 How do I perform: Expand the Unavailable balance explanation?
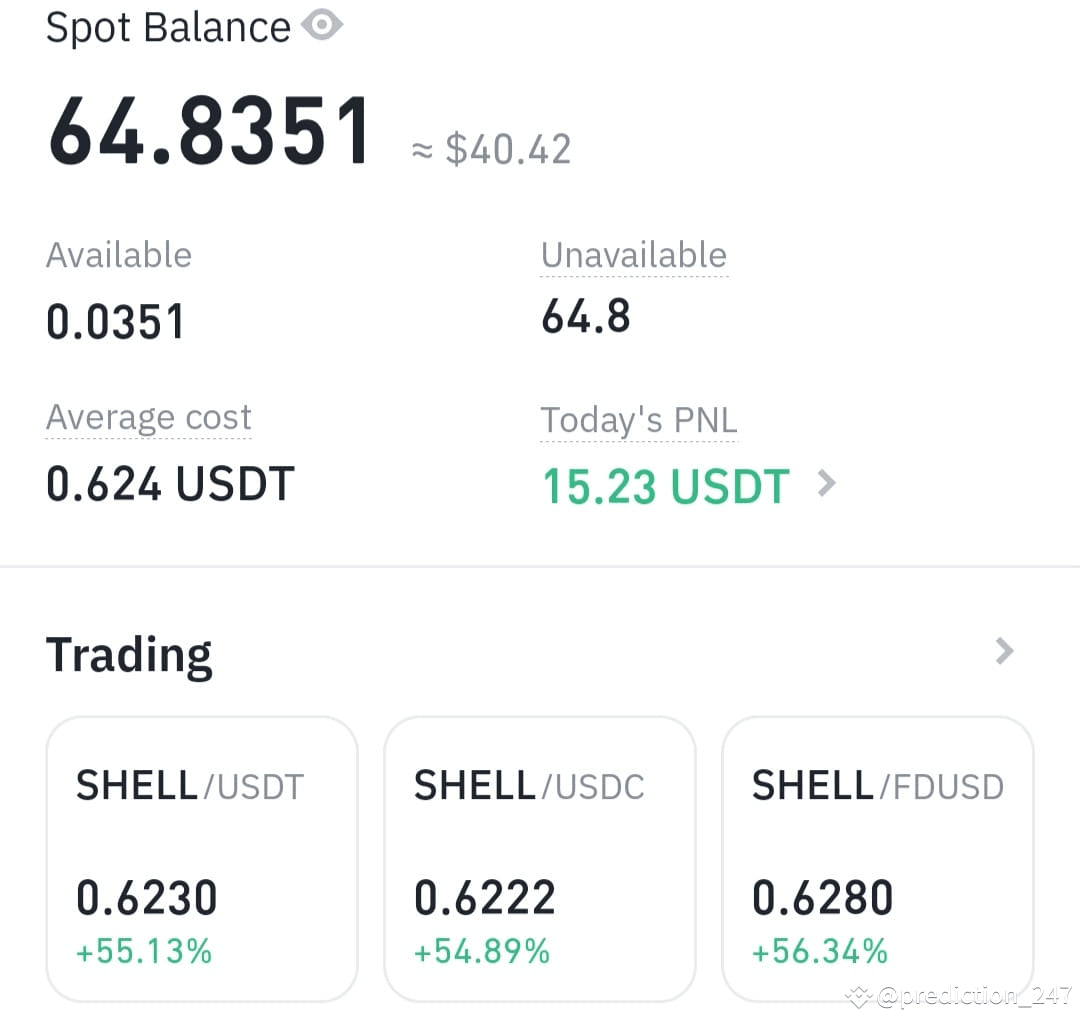pyautogui.click(x=634, y=255)
